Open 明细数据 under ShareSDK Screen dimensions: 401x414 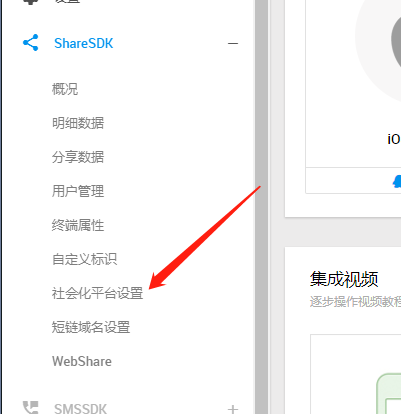(78, 123)
